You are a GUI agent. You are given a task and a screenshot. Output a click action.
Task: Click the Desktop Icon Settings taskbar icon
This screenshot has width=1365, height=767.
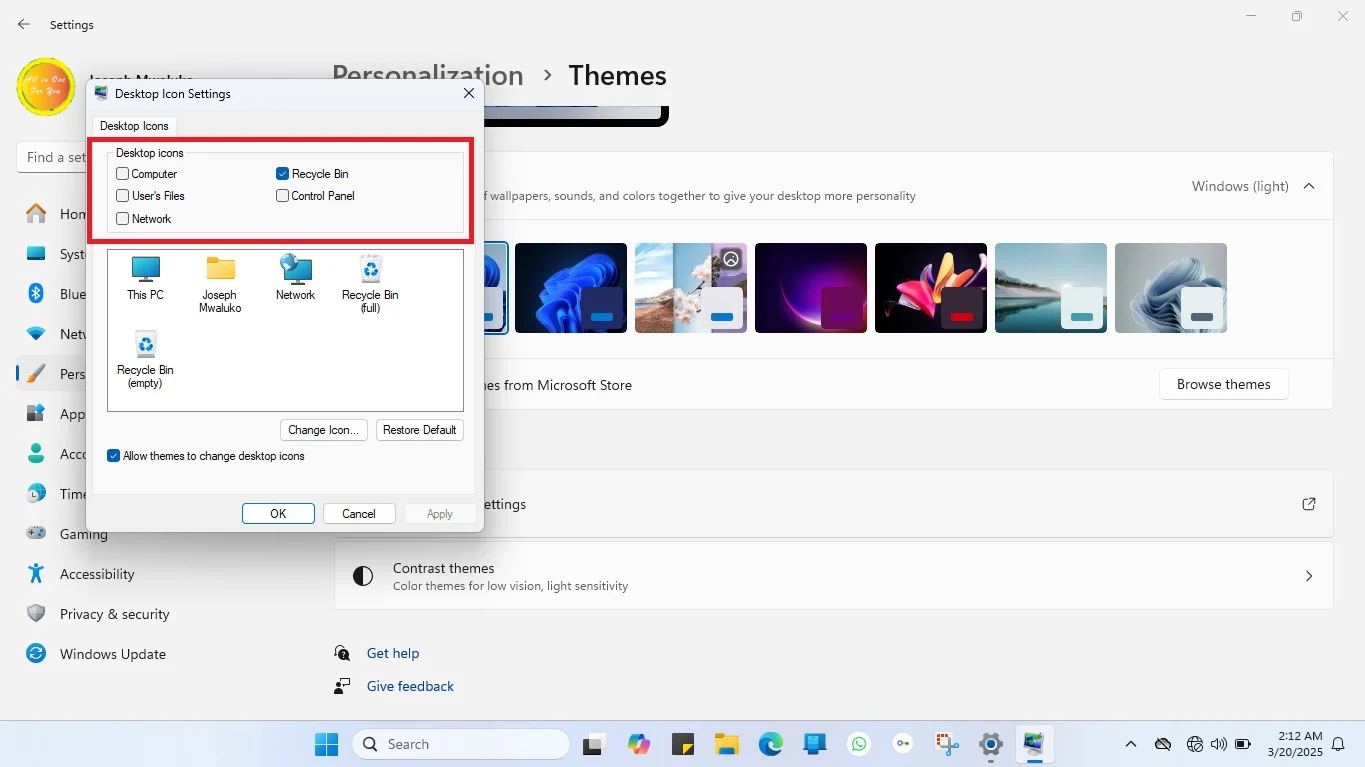tap(1034, 744)
